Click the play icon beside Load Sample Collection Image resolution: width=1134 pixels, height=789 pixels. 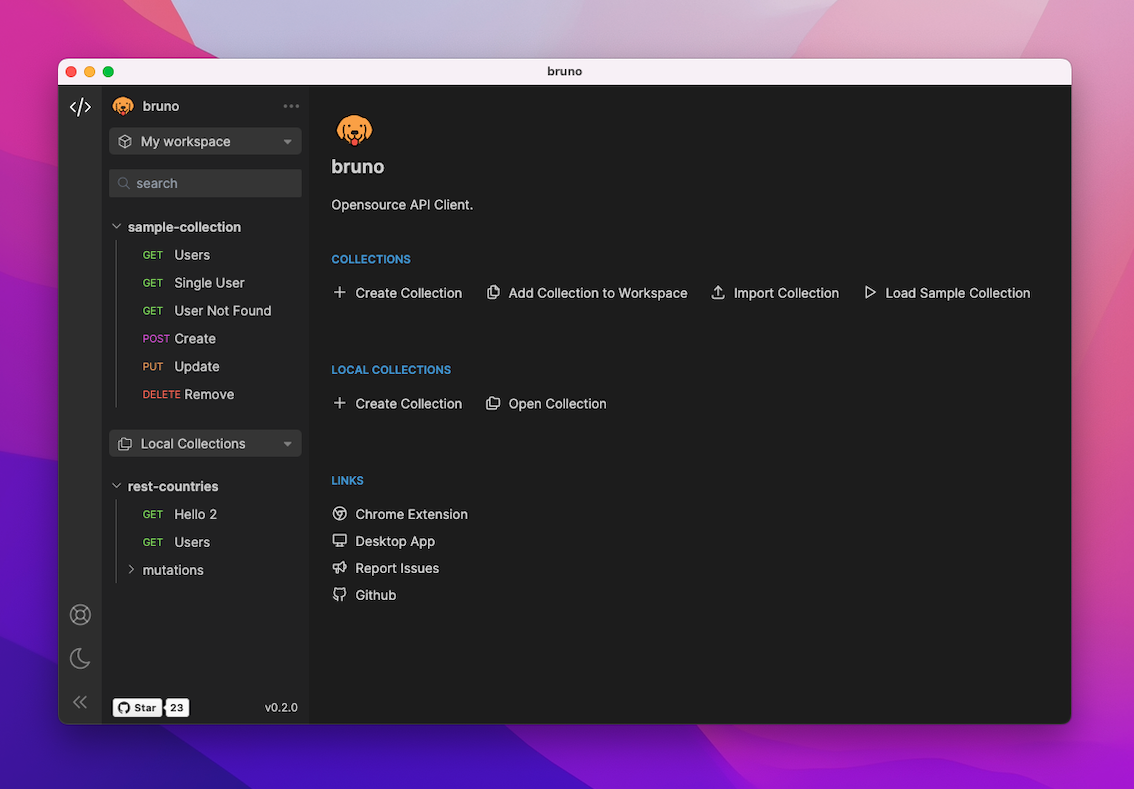point(870,292)
